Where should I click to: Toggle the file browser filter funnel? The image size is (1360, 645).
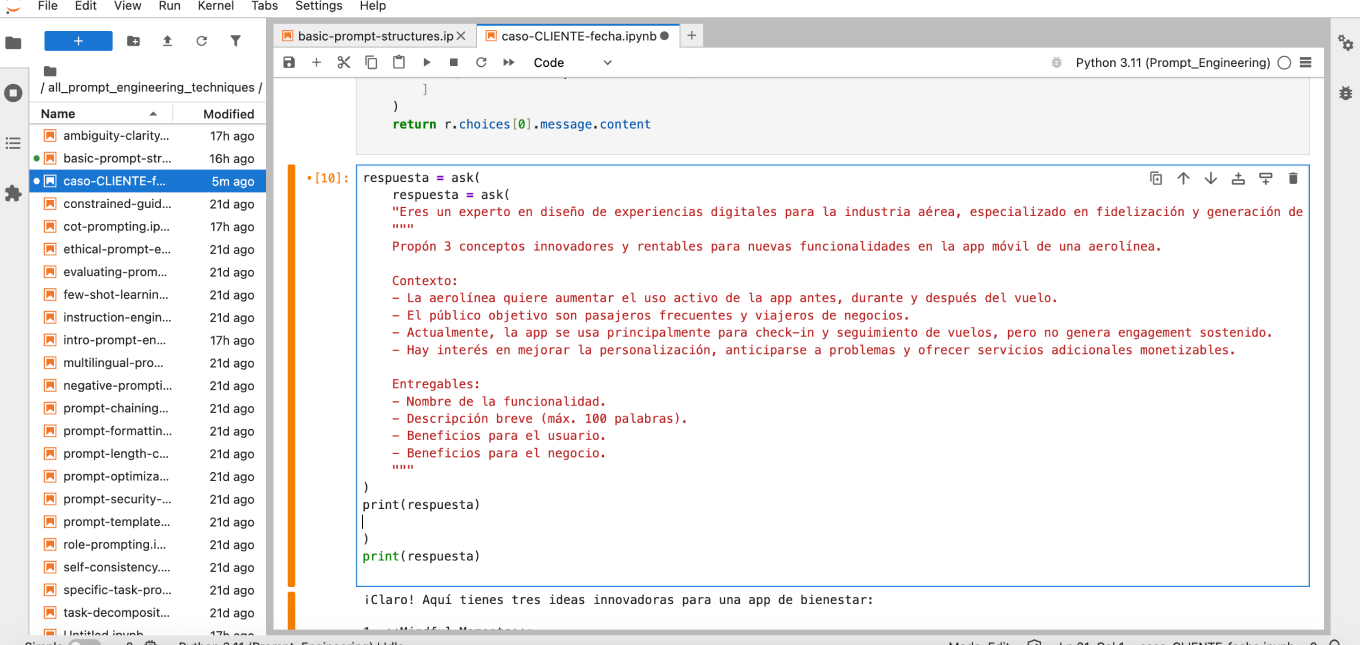click(235, 41)
